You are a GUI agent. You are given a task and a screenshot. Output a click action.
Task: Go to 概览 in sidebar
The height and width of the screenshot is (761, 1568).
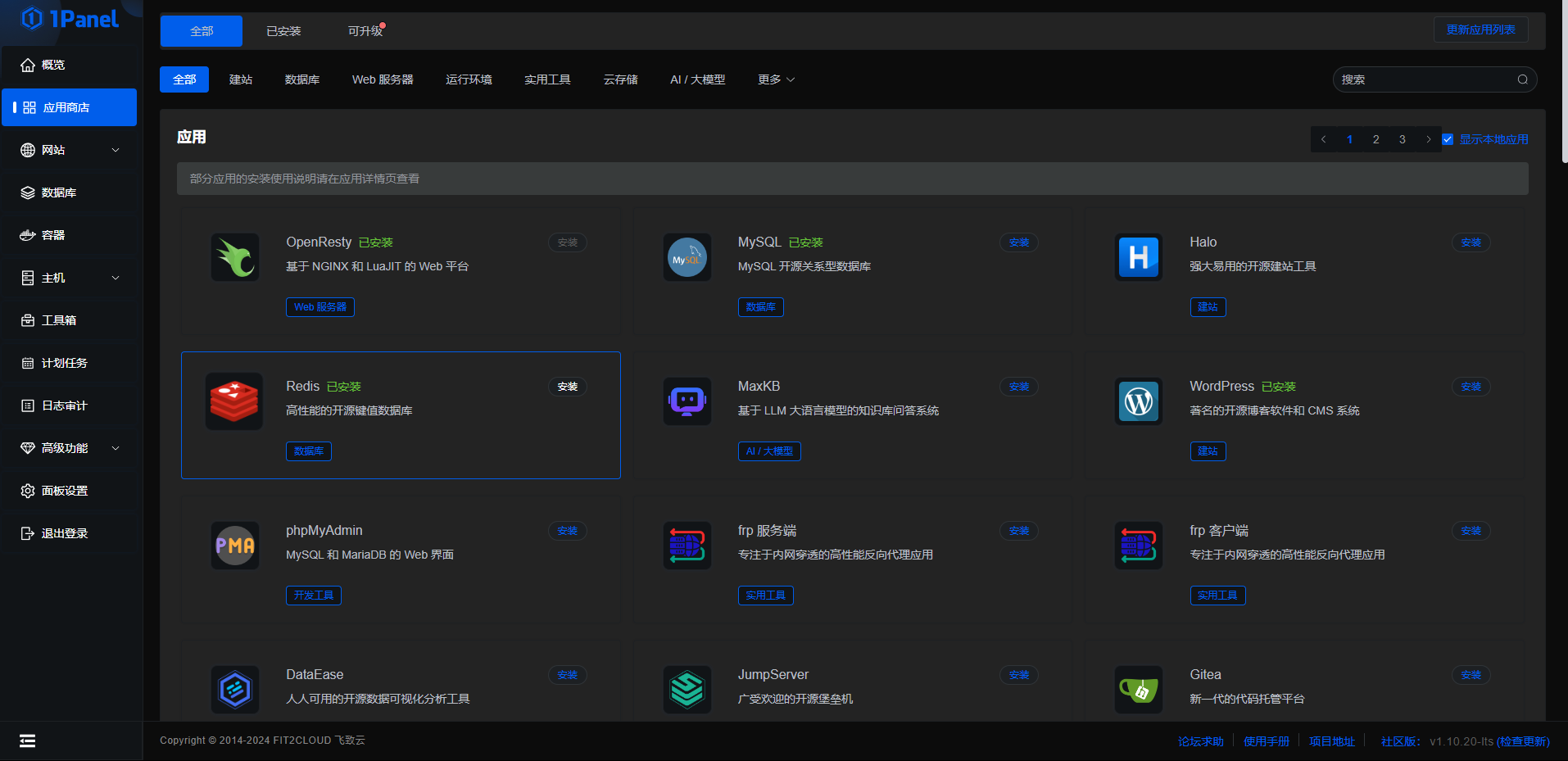pos(69,65)
